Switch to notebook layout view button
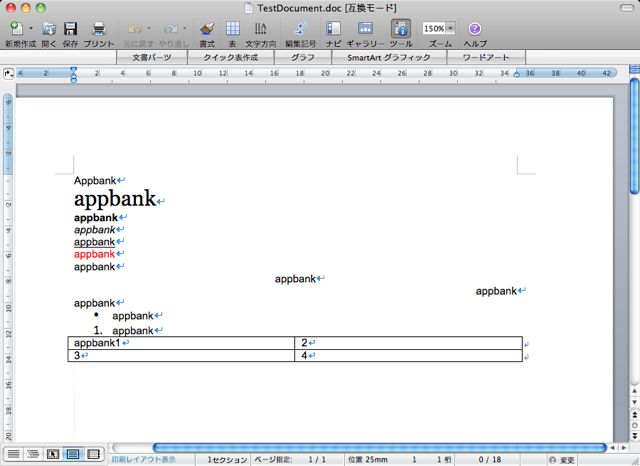 coord(93,454)
